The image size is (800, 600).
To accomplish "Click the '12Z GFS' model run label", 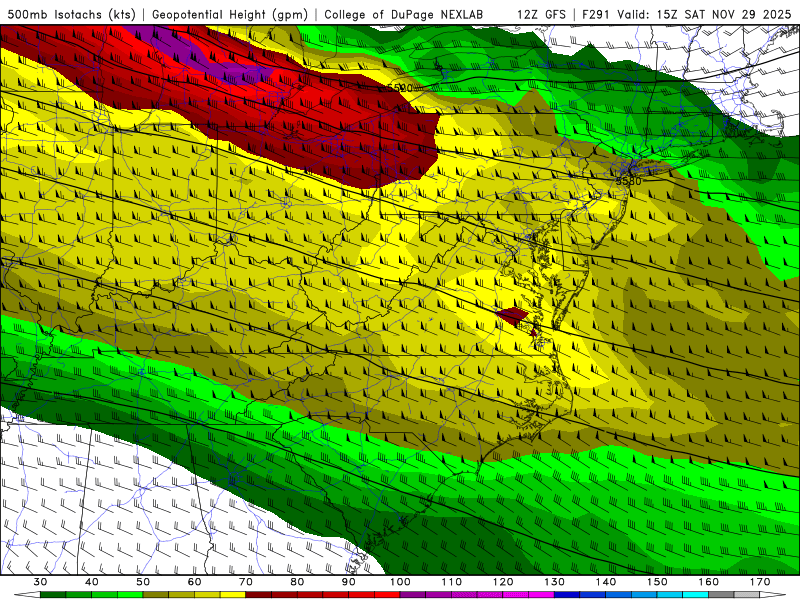I will [x=541, y=14].
